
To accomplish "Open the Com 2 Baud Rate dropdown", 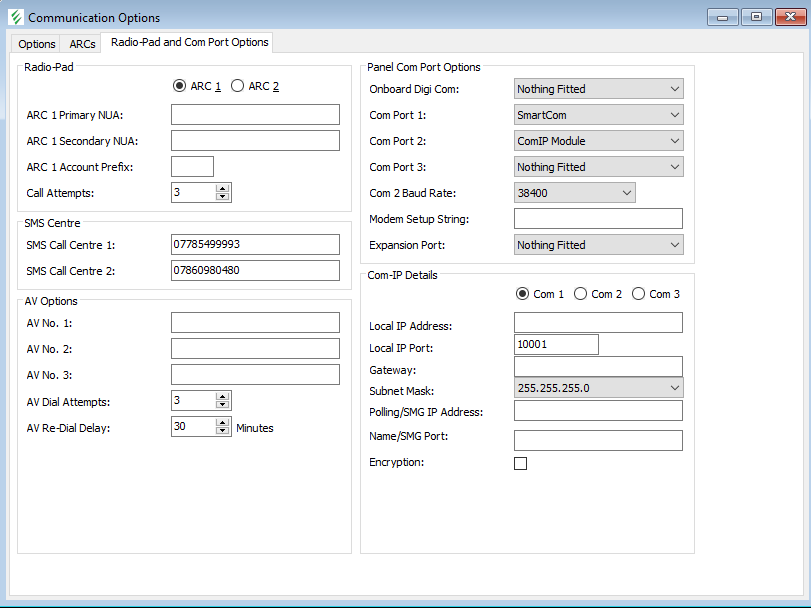I will 574,193.
